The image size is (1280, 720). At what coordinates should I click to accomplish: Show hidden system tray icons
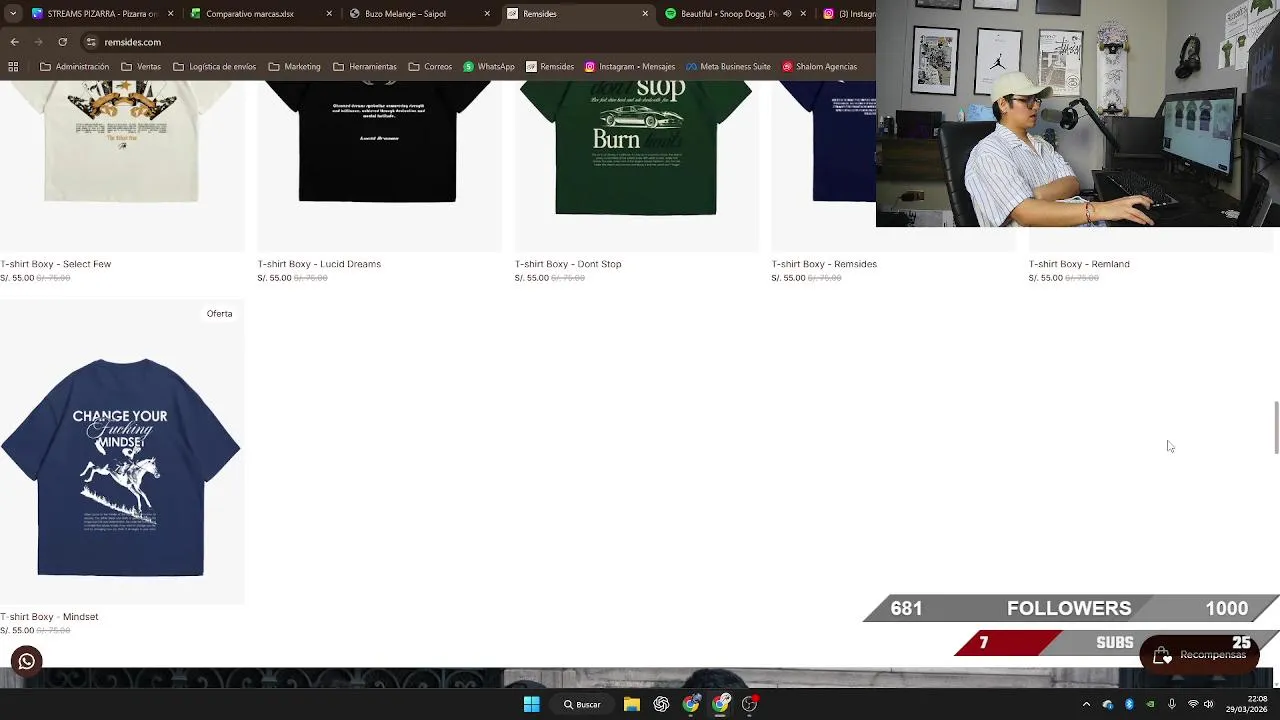1086,704
